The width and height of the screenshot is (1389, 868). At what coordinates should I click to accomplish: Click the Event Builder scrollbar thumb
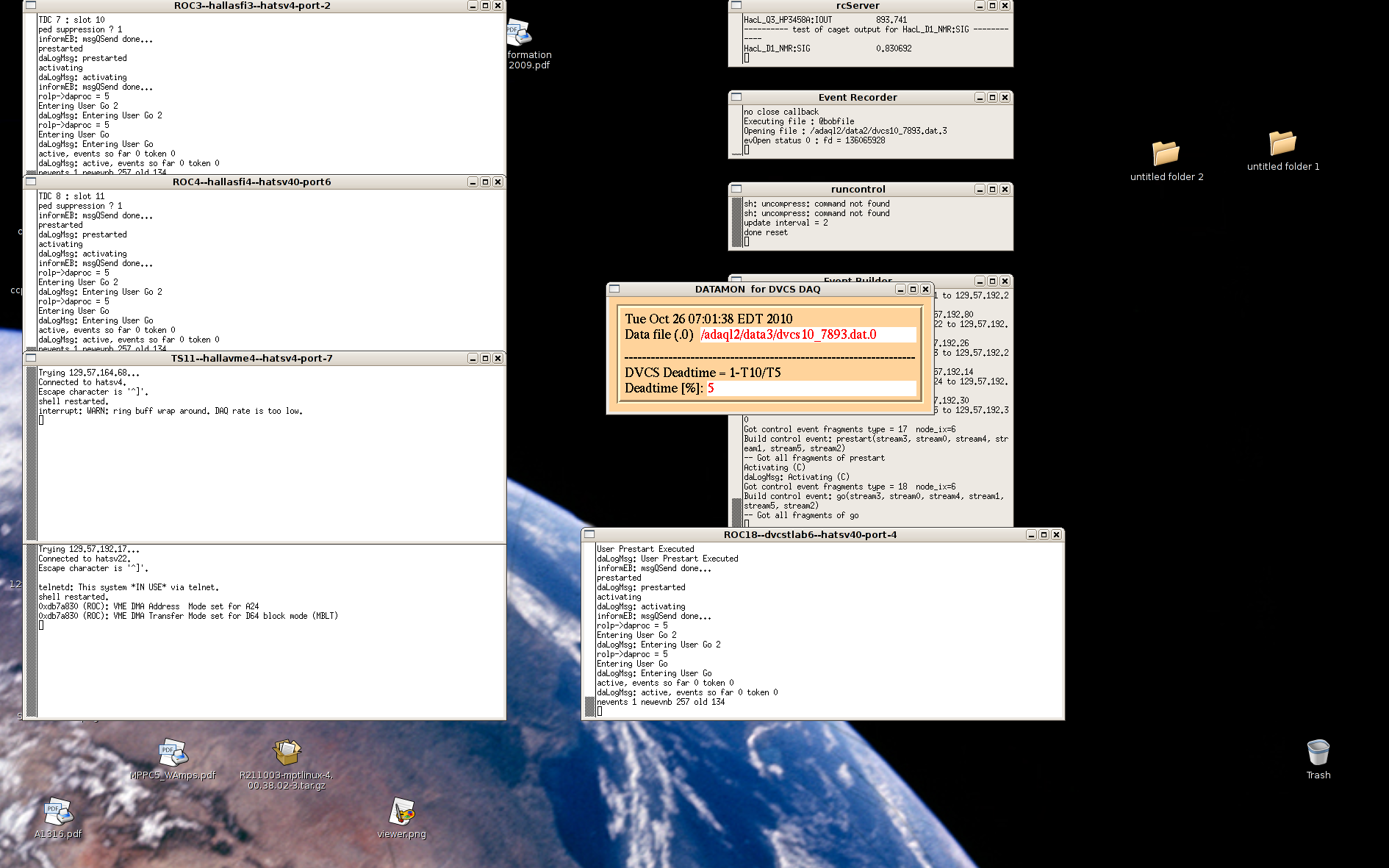(737, 512)
